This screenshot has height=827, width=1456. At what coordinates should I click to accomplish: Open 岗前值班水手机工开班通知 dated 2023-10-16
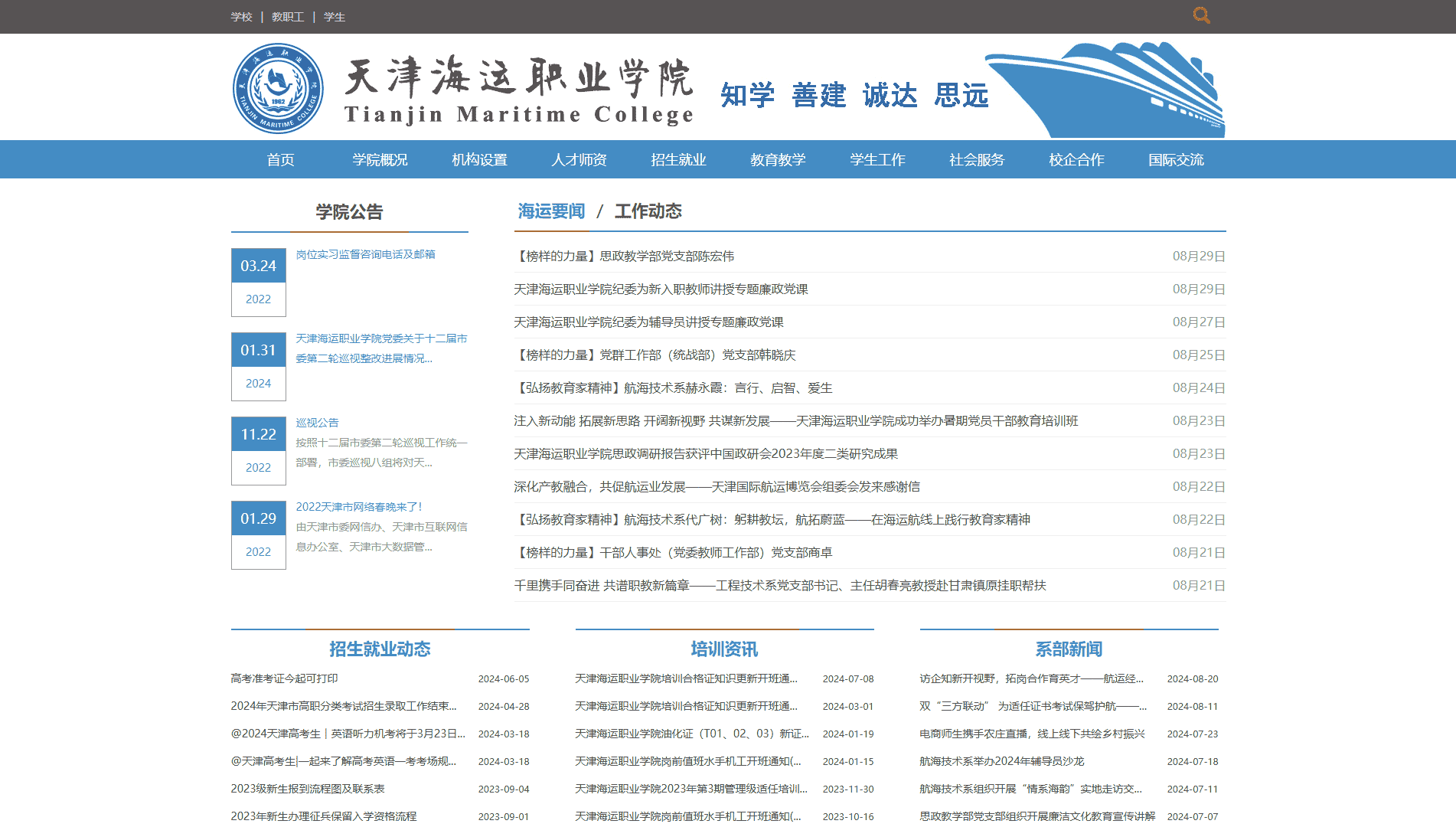[x=688, y=816]
